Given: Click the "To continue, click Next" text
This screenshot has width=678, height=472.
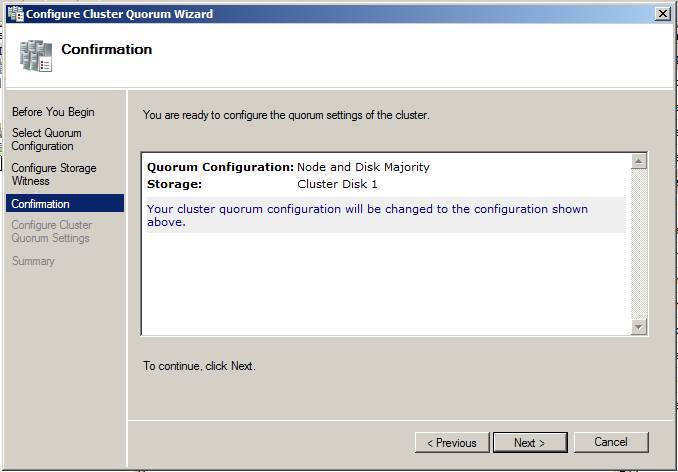Looking at the screenshot, I should point(199,366).
